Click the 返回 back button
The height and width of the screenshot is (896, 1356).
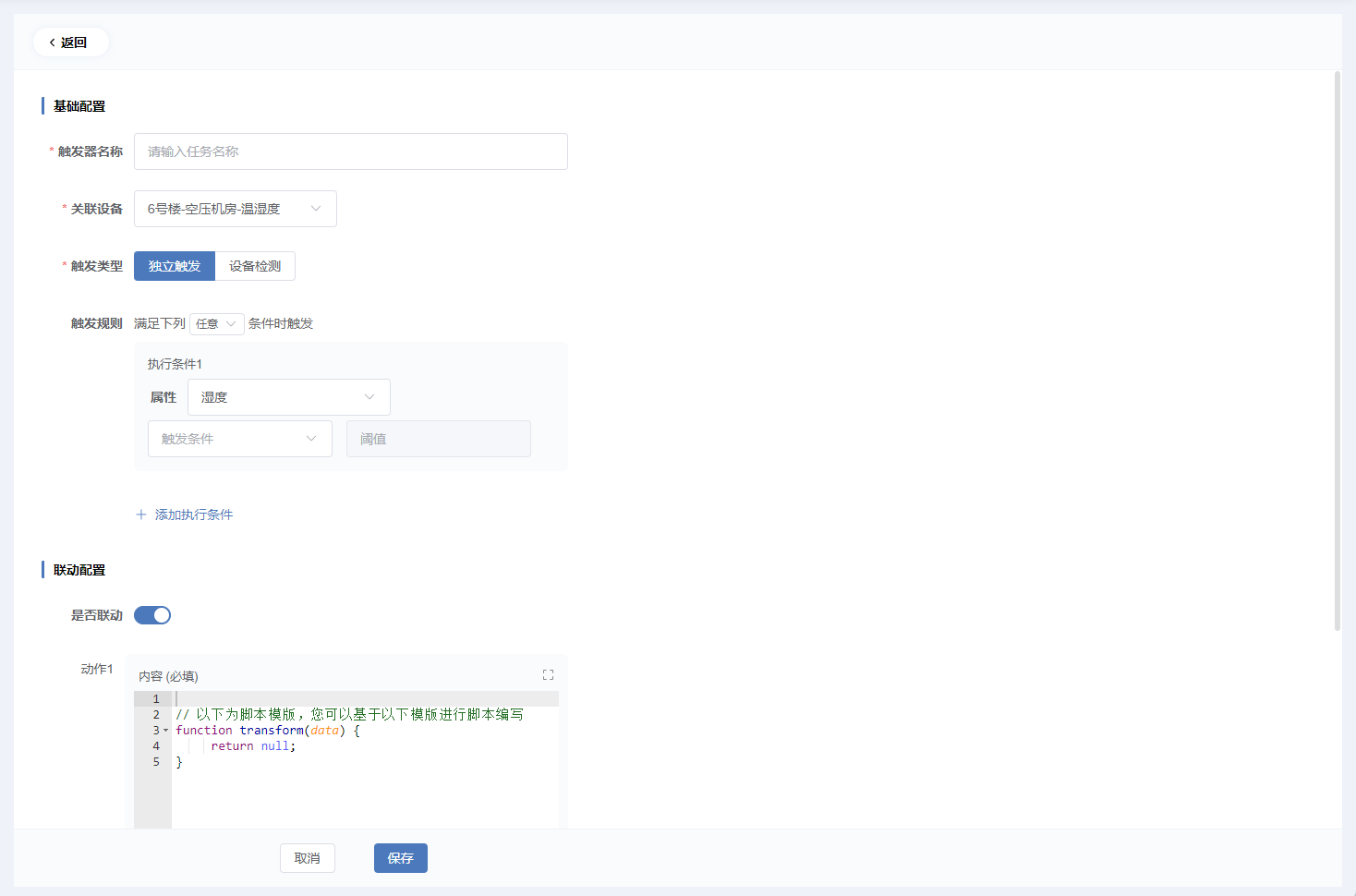tap(70, 42)
